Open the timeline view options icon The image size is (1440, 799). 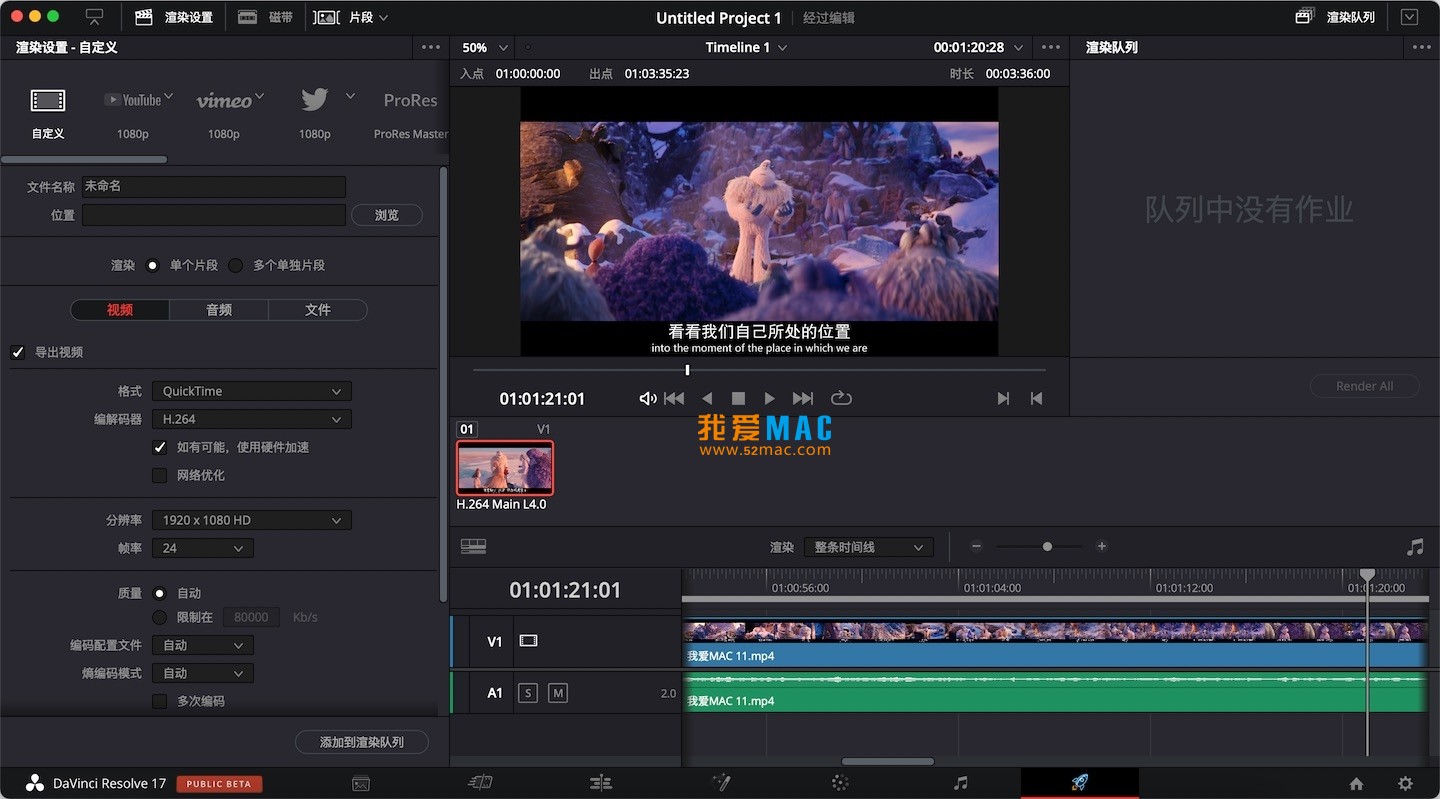coord(473,546)
